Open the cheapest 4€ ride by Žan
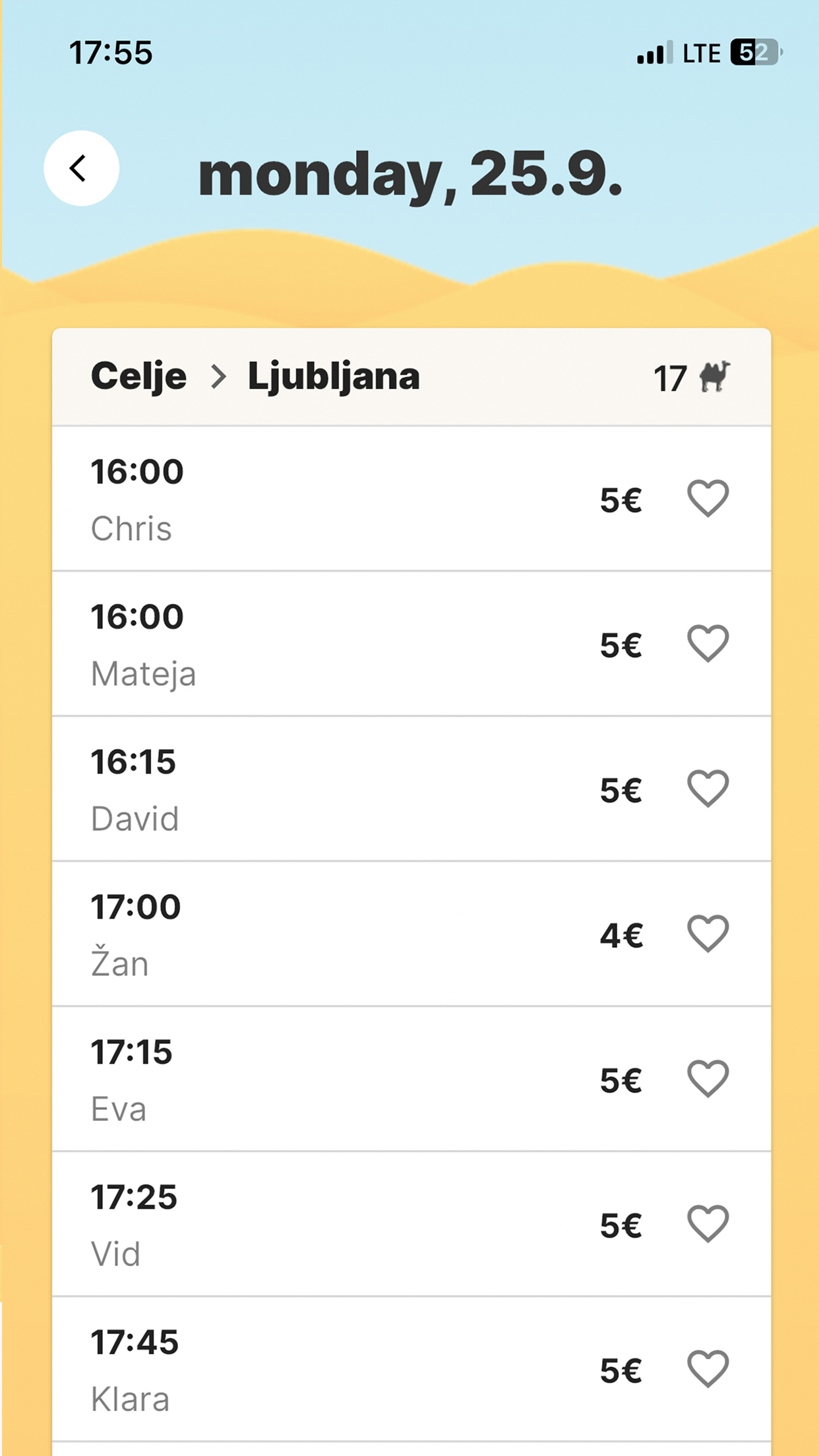Screen dimensions: 819x1456 [411, 934]
